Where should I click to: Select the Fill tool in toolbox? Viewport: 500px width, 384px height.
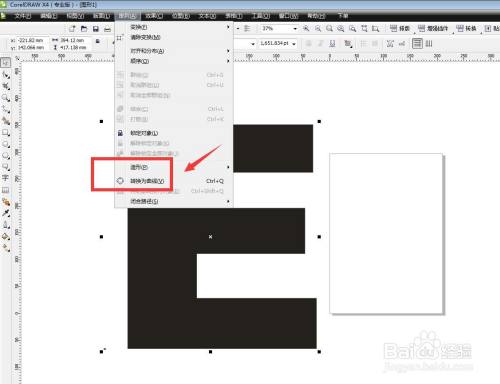click(6, 236)
